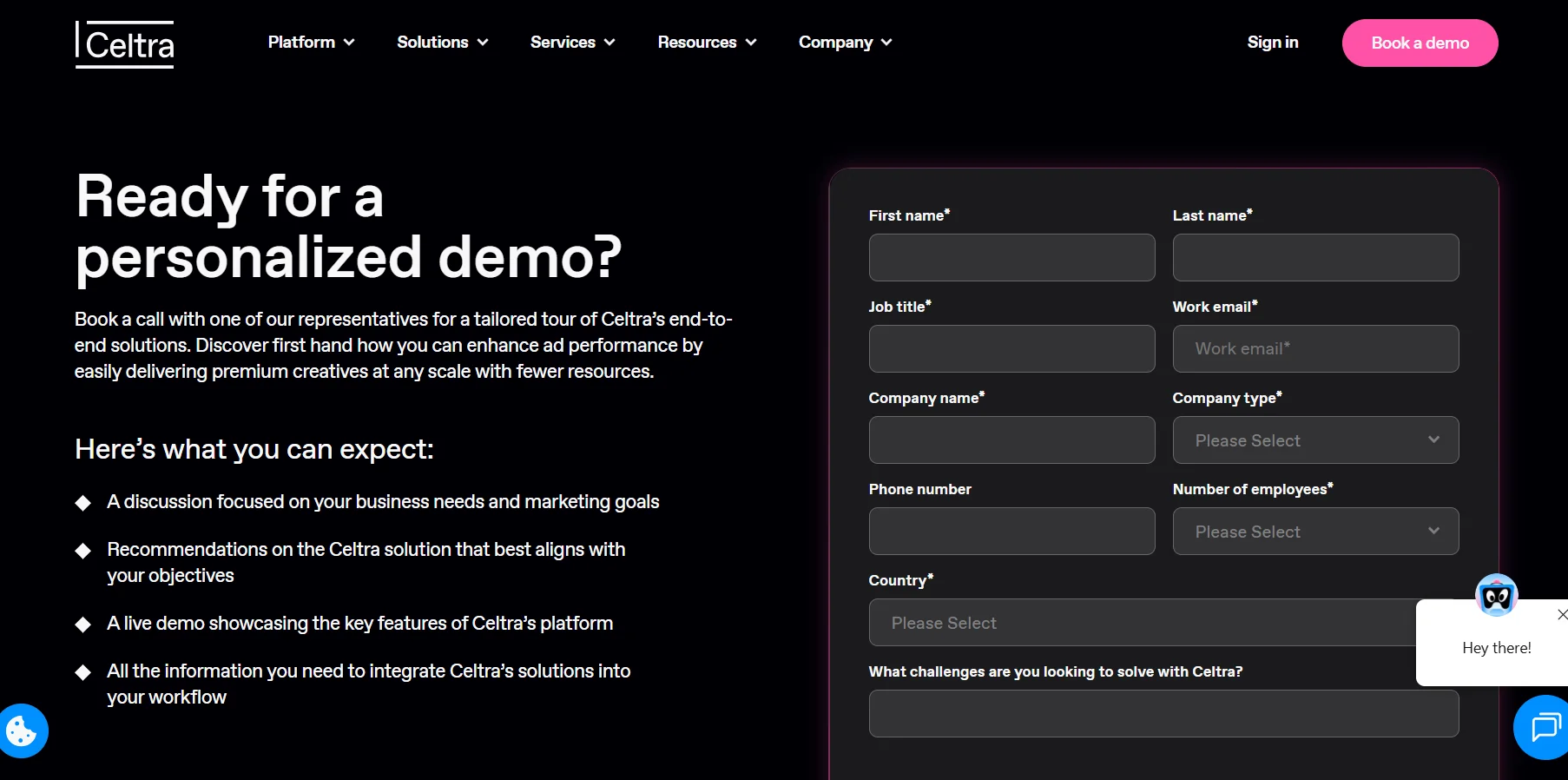Click the Sign in link
1568x780 pixels.
pos(1273,42)
